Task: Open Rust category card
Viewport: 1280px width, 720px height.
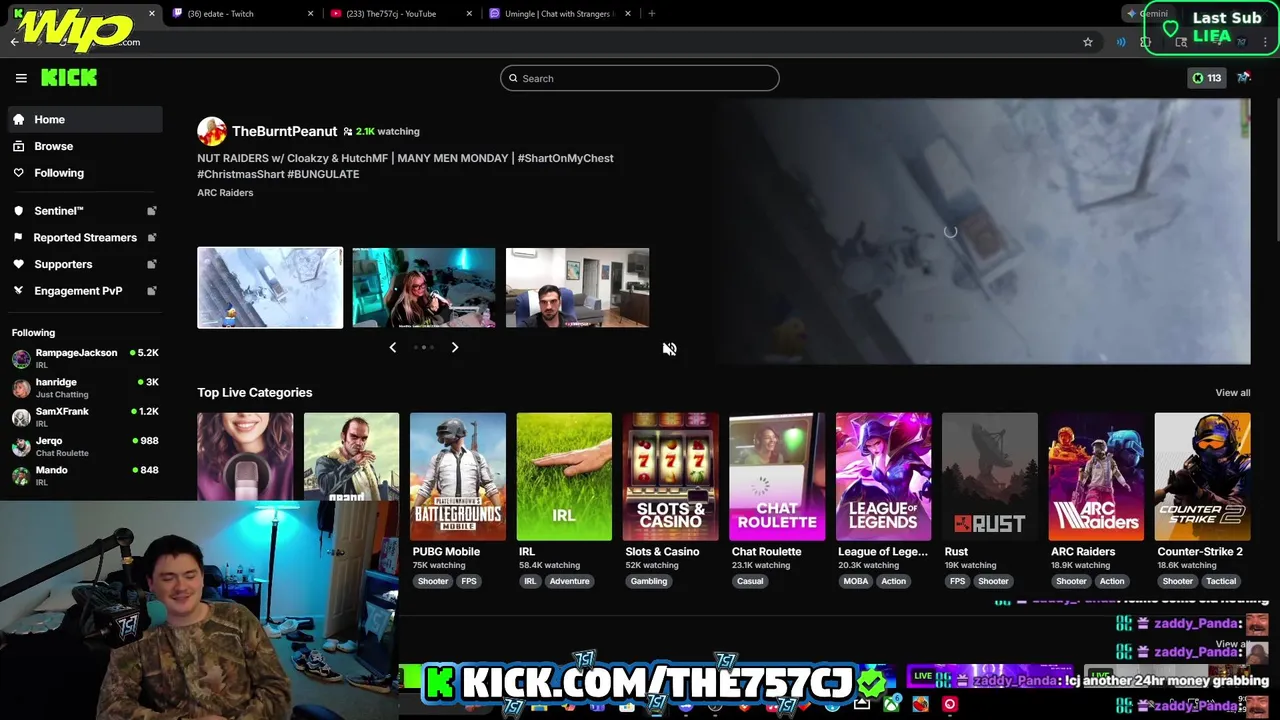Action: point(990,477)
